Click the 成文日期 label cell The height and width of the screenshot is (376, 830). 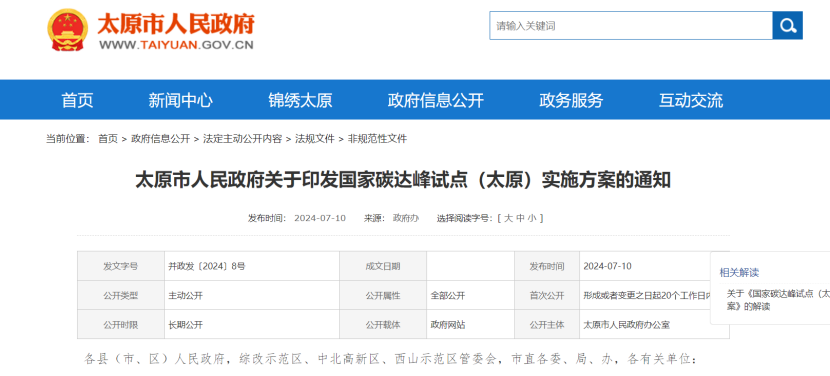tap(383, 266)
